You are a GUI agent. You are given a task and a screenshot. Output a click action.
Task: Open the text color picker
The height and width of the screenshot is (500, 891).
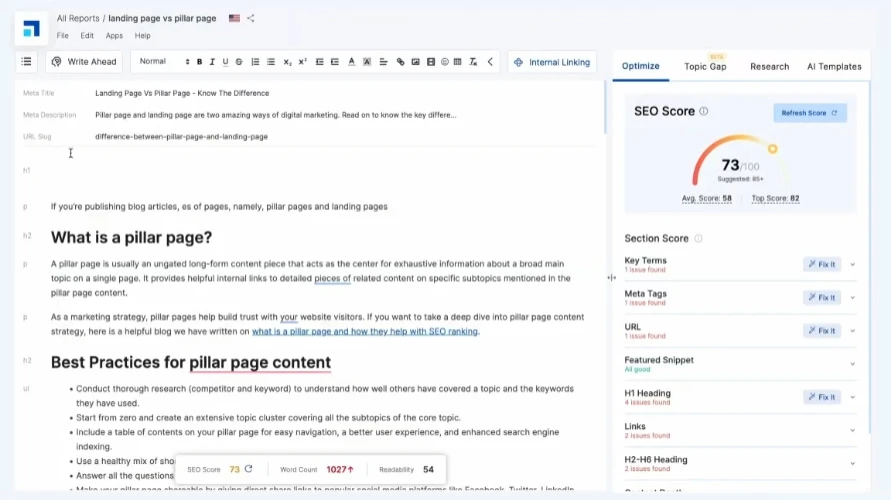(x=352, y=62)
